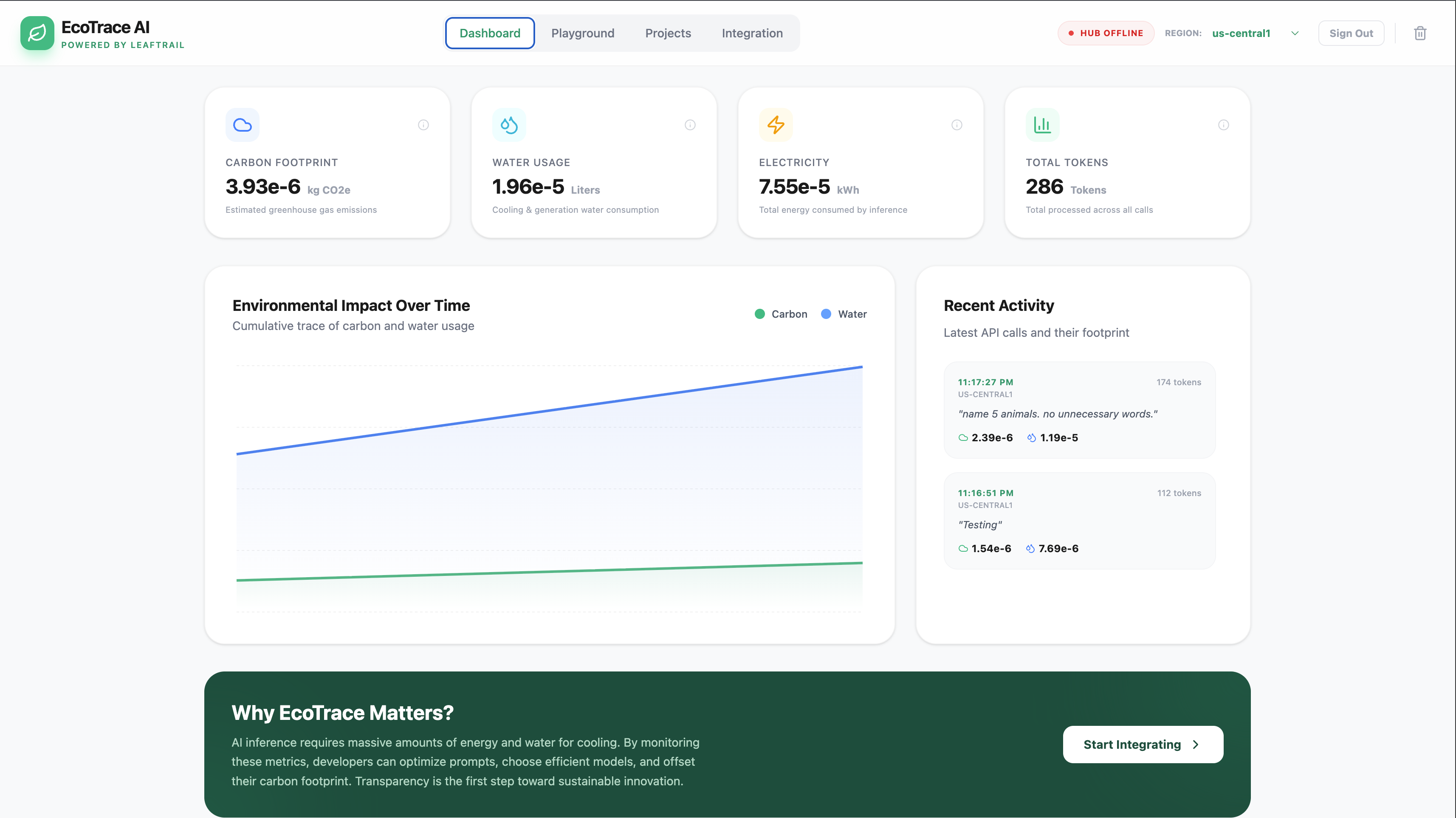
Task: Click the Sign Out button
Action: click(x=1351, y=34)
